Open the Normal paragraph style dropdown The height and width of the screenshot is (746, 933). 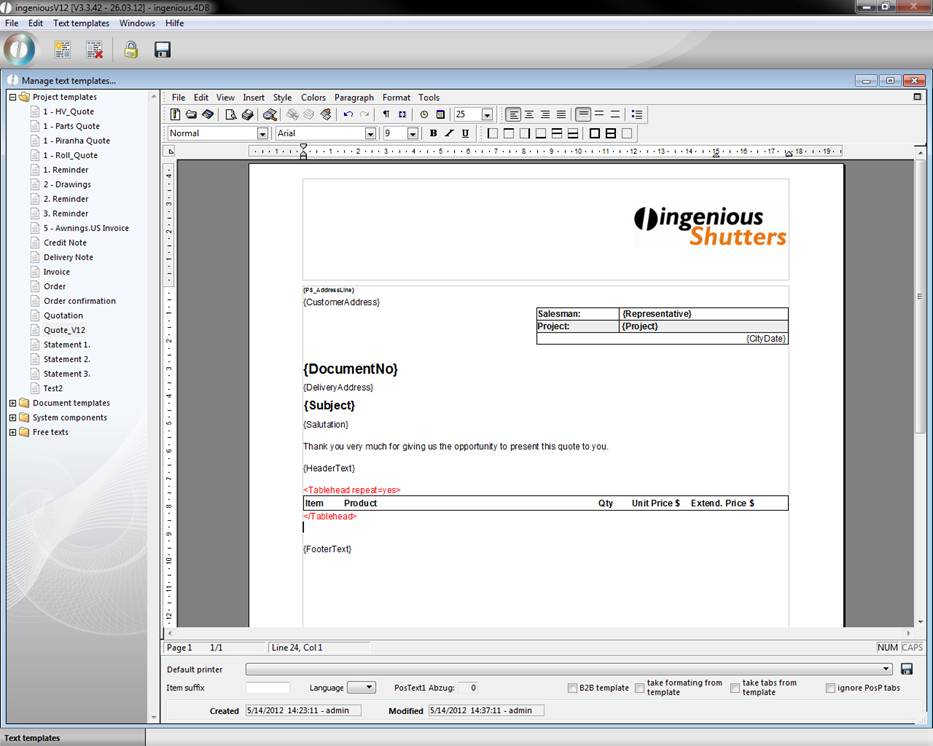coord(263,133)
